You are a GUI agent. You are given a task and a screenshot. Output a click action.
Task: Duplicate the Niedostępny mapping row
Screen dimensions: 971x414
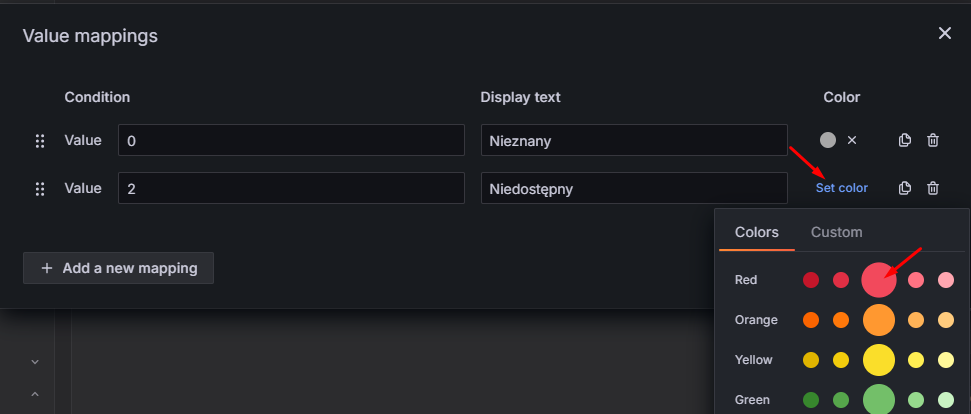point(905,188)
